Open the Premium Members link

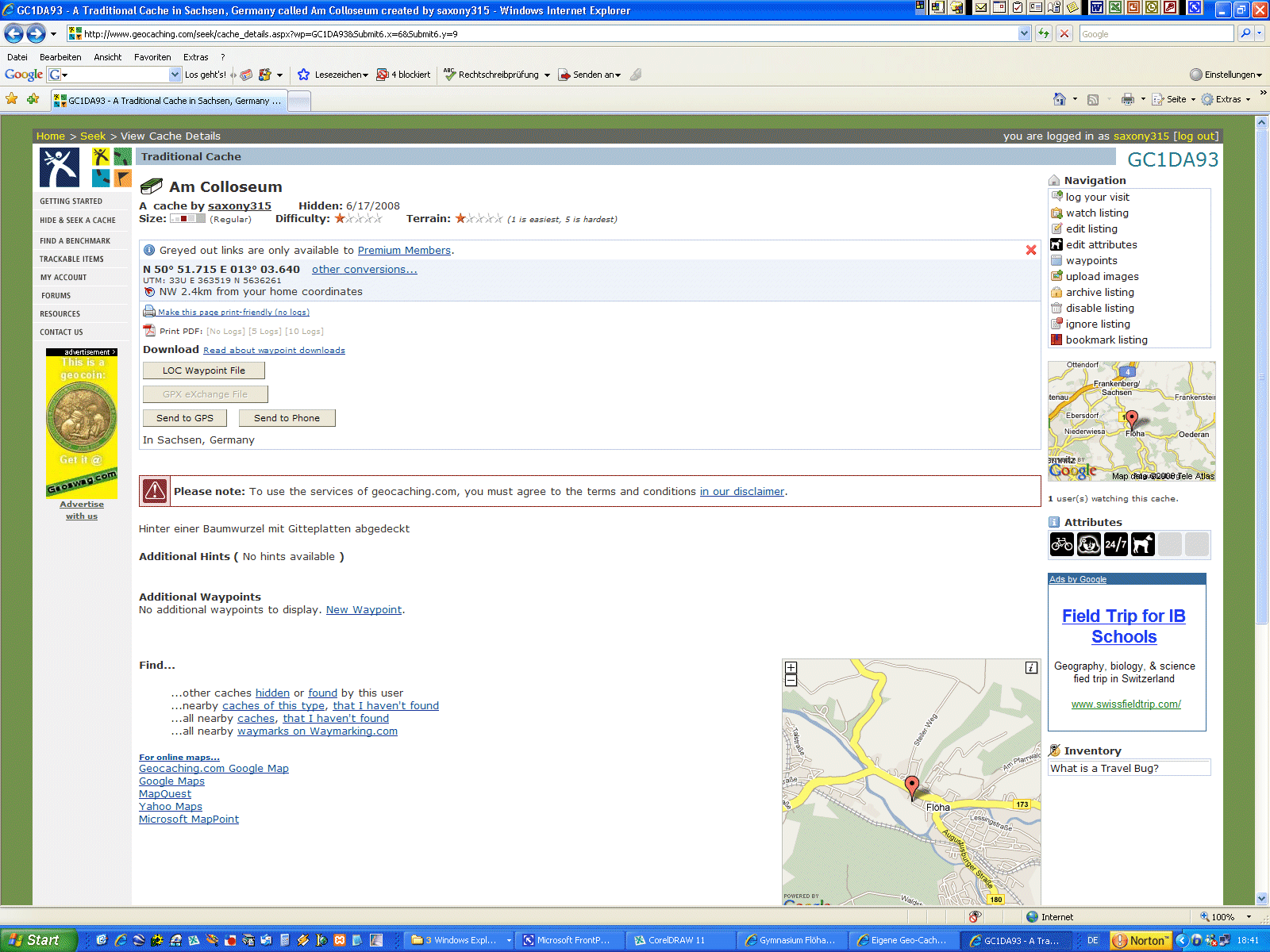404,250
